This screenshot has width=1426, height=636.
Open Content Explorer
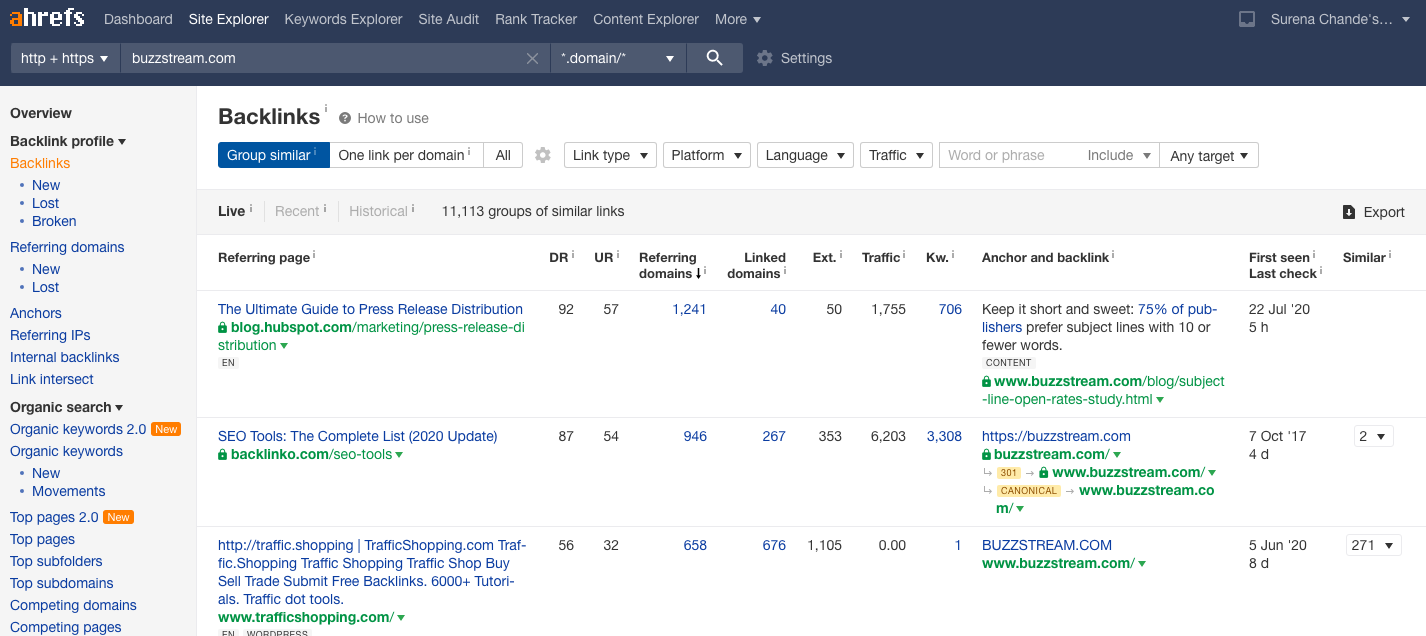[x=646, y=19]
